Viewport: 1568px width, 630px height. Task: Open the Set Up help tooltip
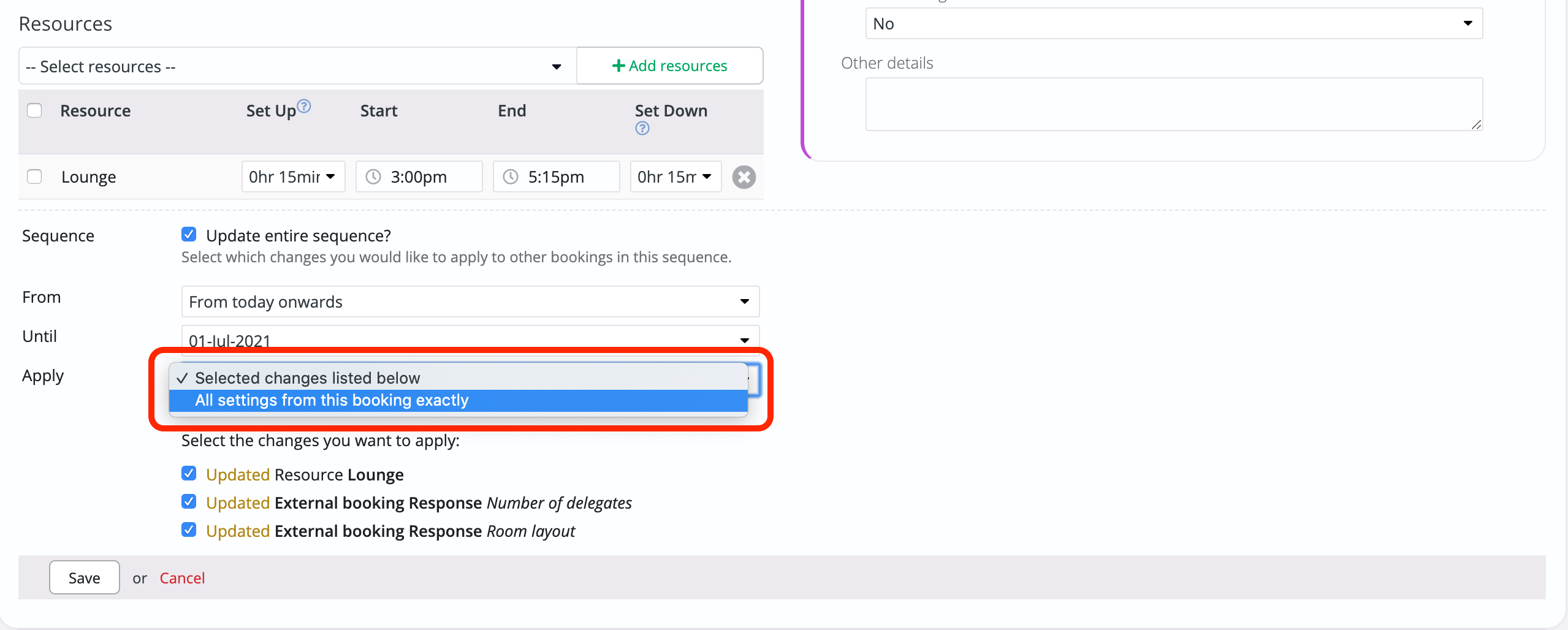click(x=305, y=105)
